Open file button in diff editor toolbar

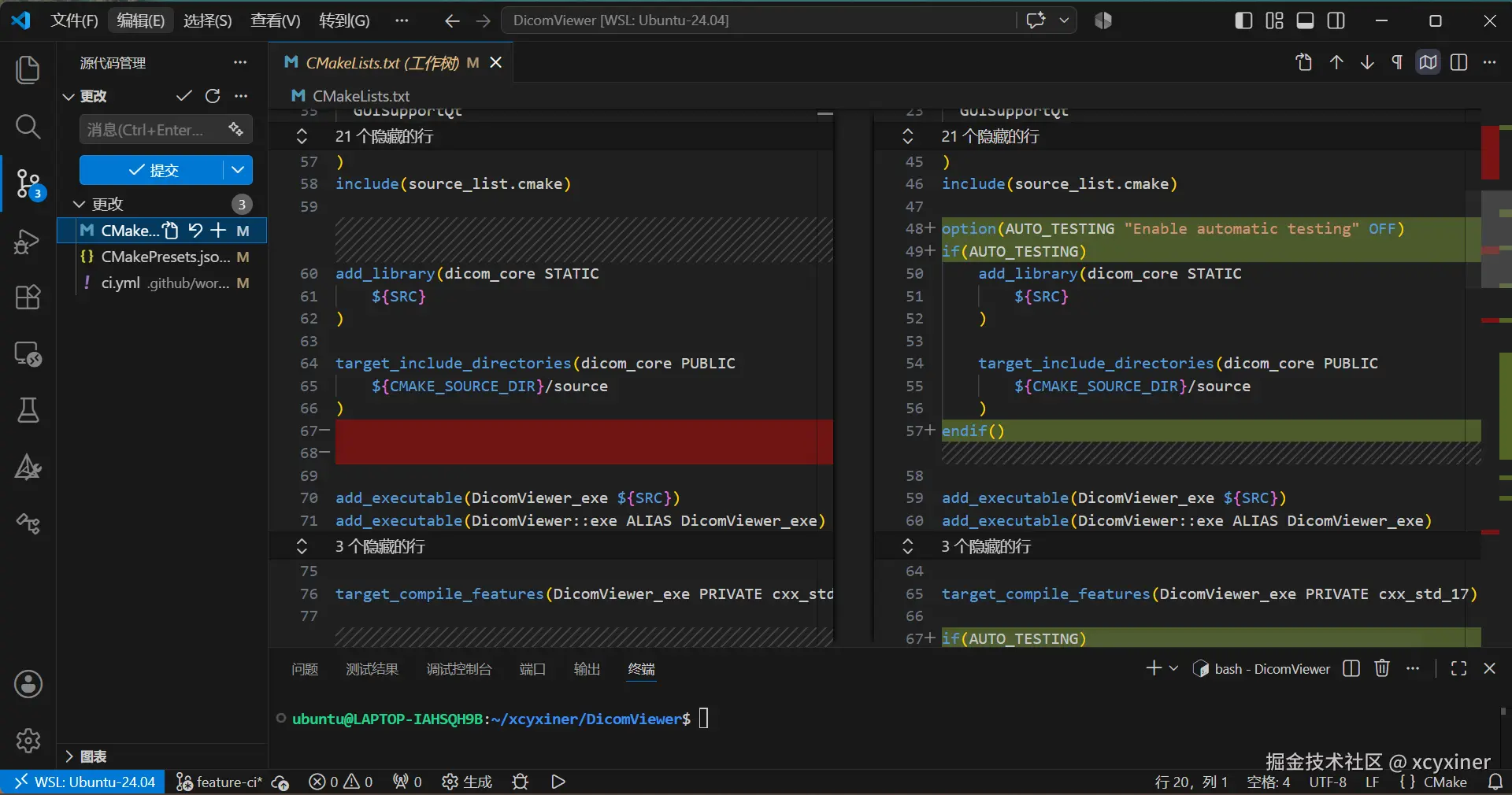point(1304,62)
